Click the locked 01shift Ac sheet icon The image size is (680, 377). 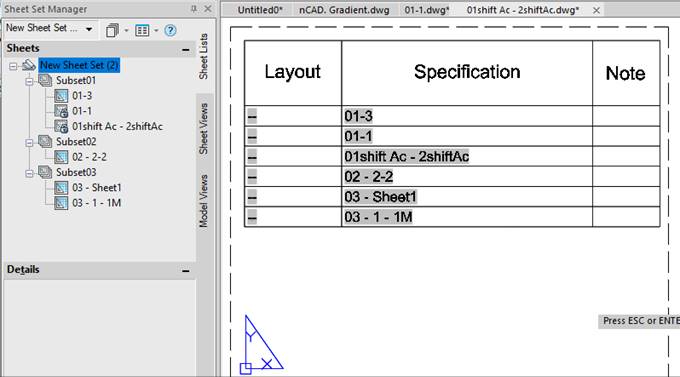(x=61, y=126)
